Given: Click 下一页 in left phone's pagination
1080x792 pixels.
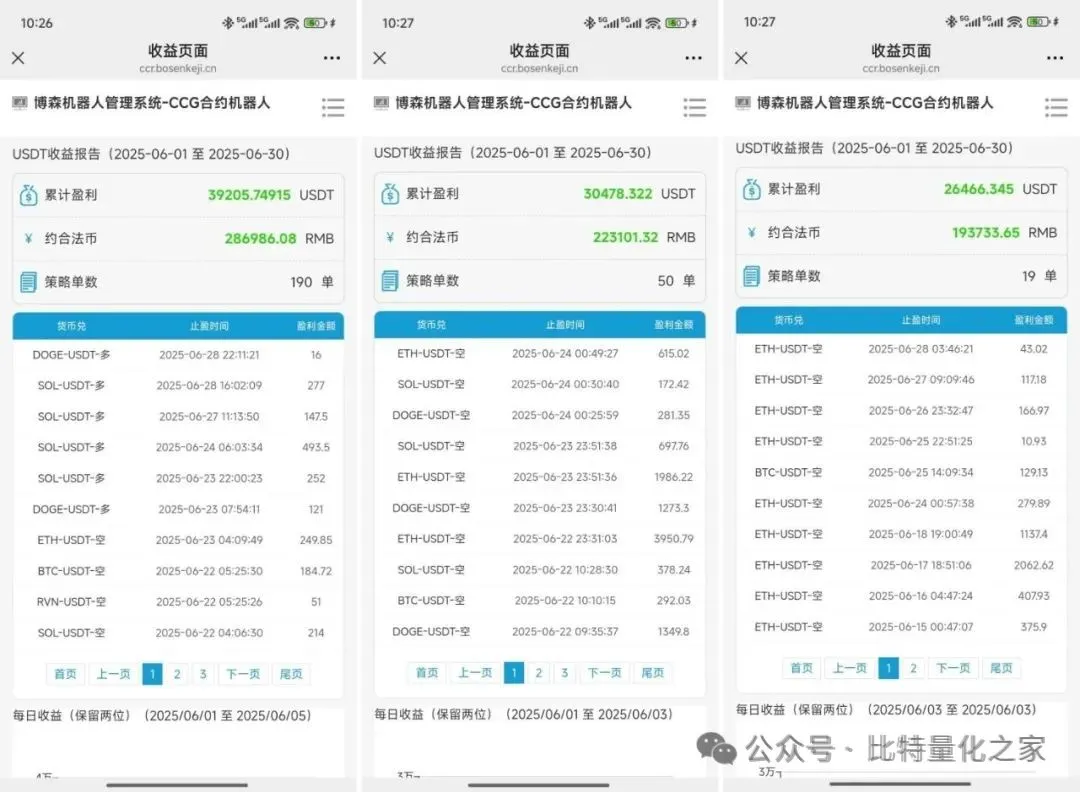Looking at the screenshot, I should pos(243,674).
